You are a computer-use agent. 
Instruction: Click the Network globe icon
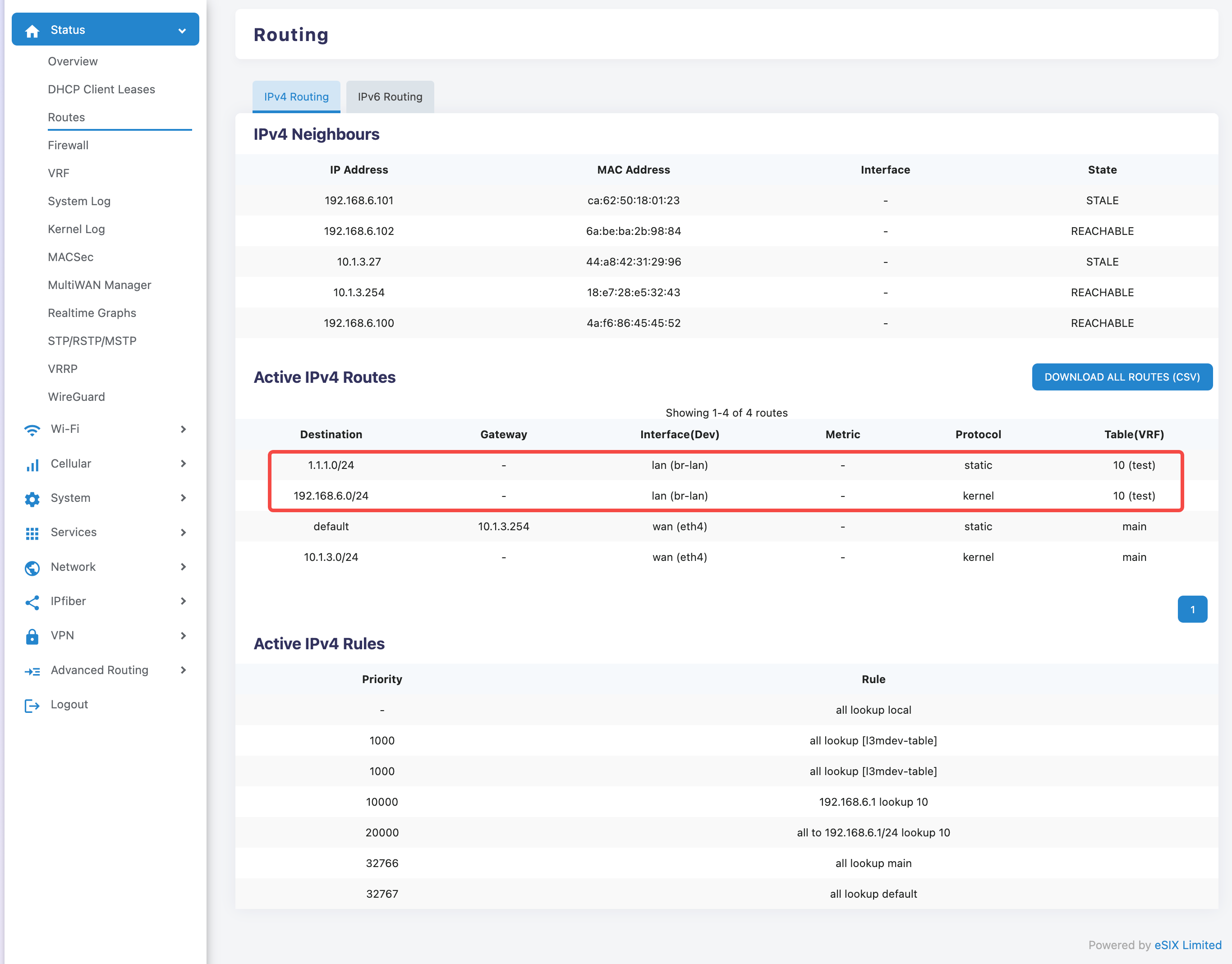[x=32, y=568]
